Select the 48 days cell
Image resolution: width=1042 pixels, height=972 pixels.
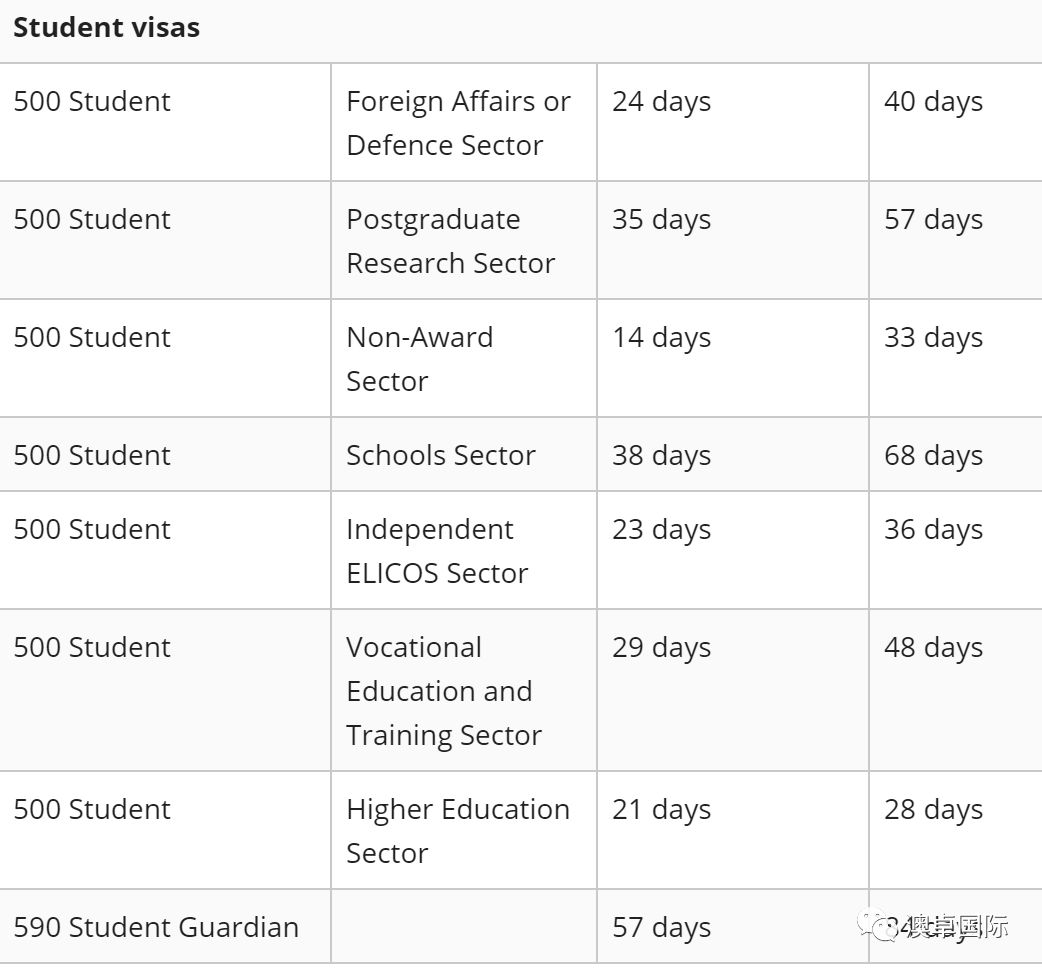pos(933,648)
